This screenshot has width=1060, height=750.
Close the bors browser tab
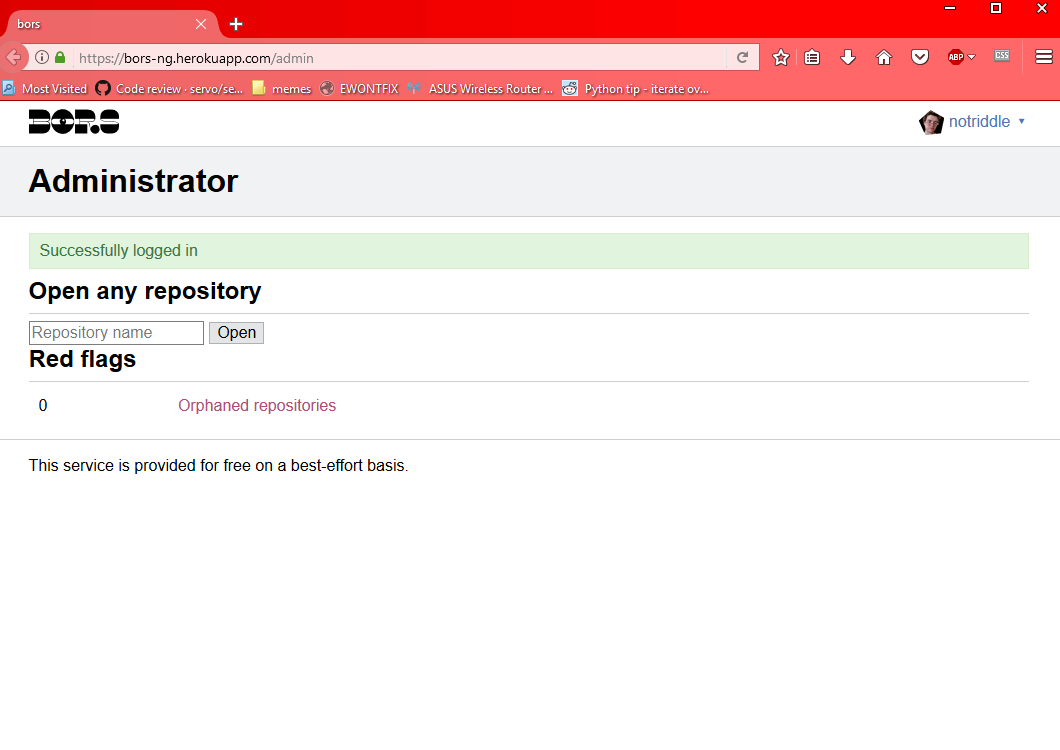201,24
